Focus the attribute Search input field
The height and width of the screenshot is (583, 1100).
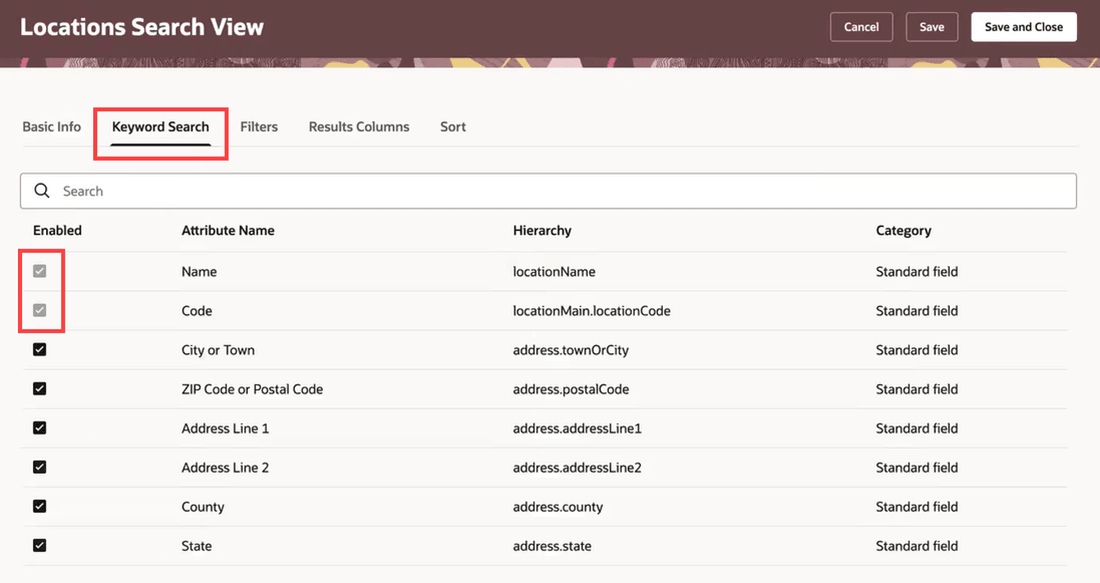549,191
